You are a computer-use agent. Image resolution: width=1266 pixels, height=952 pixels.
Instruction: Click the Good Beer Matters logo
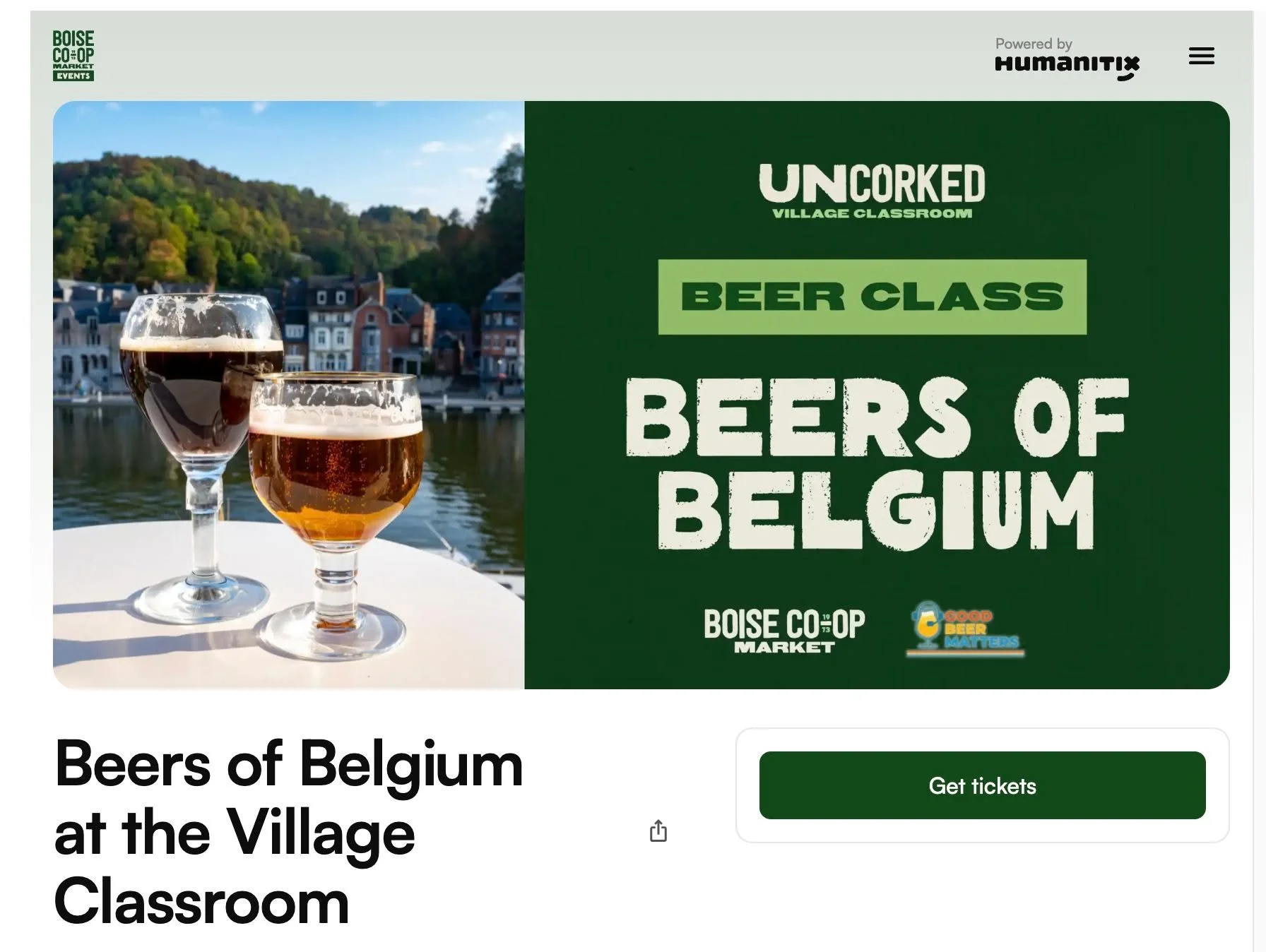coord(965,629)
